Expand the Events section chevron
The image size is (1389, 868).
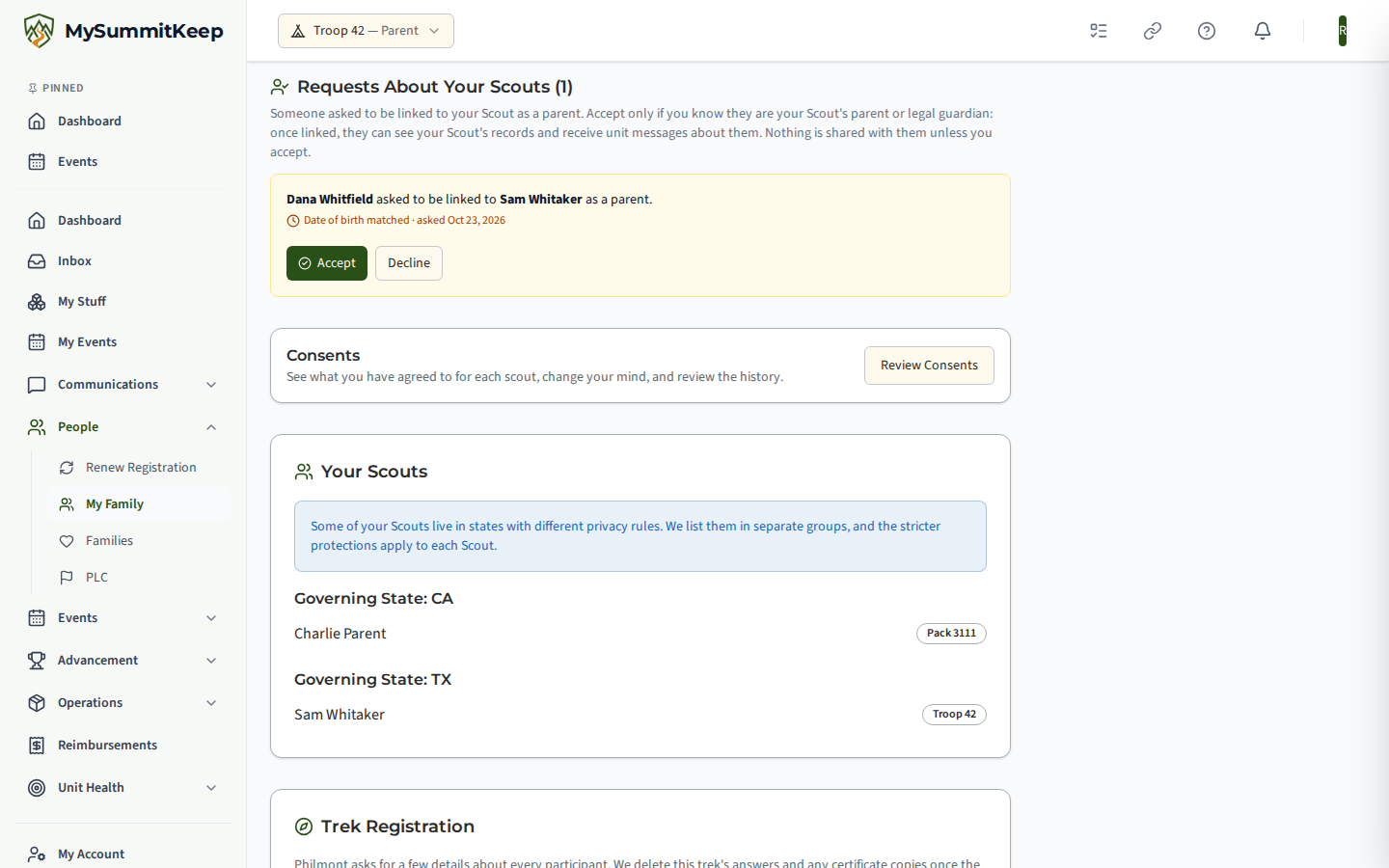pos(211,618)
